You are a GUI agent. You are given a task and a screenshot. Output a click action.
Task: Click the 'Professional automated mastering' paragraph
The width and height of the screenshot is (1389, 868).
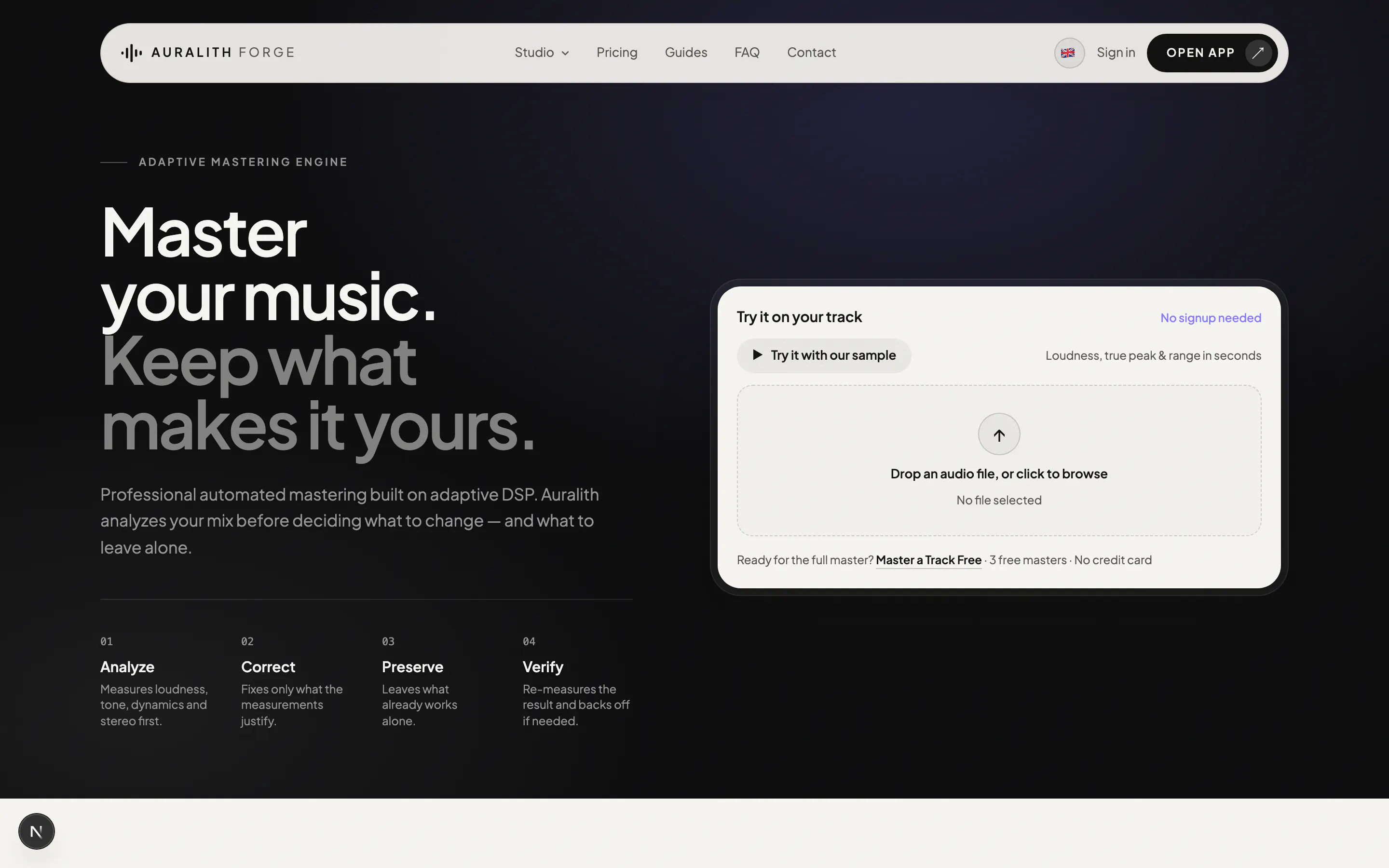[x=350, y=521]
